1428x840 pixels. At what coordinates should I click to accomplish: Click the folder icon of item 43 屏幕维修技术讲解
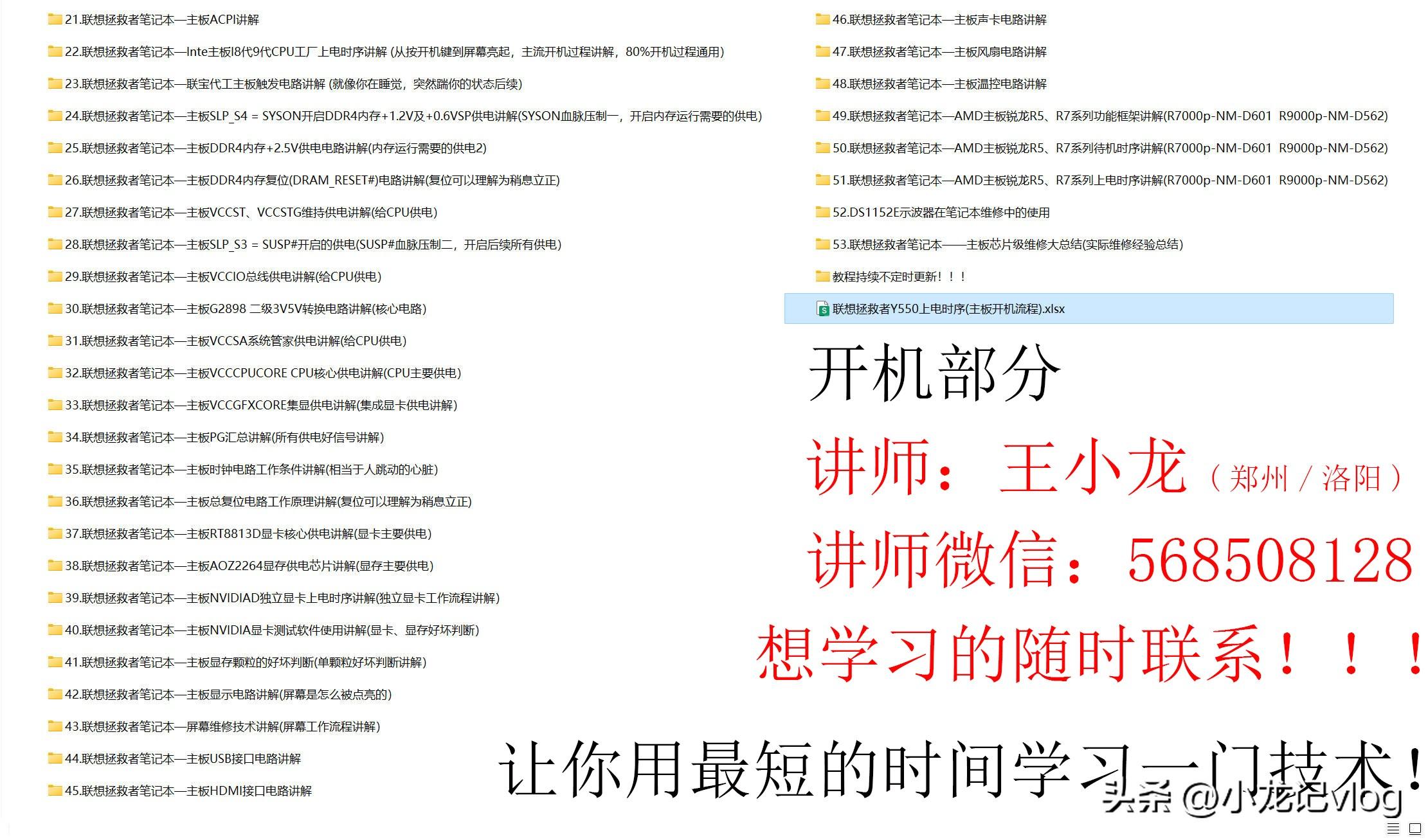(55, 726)
